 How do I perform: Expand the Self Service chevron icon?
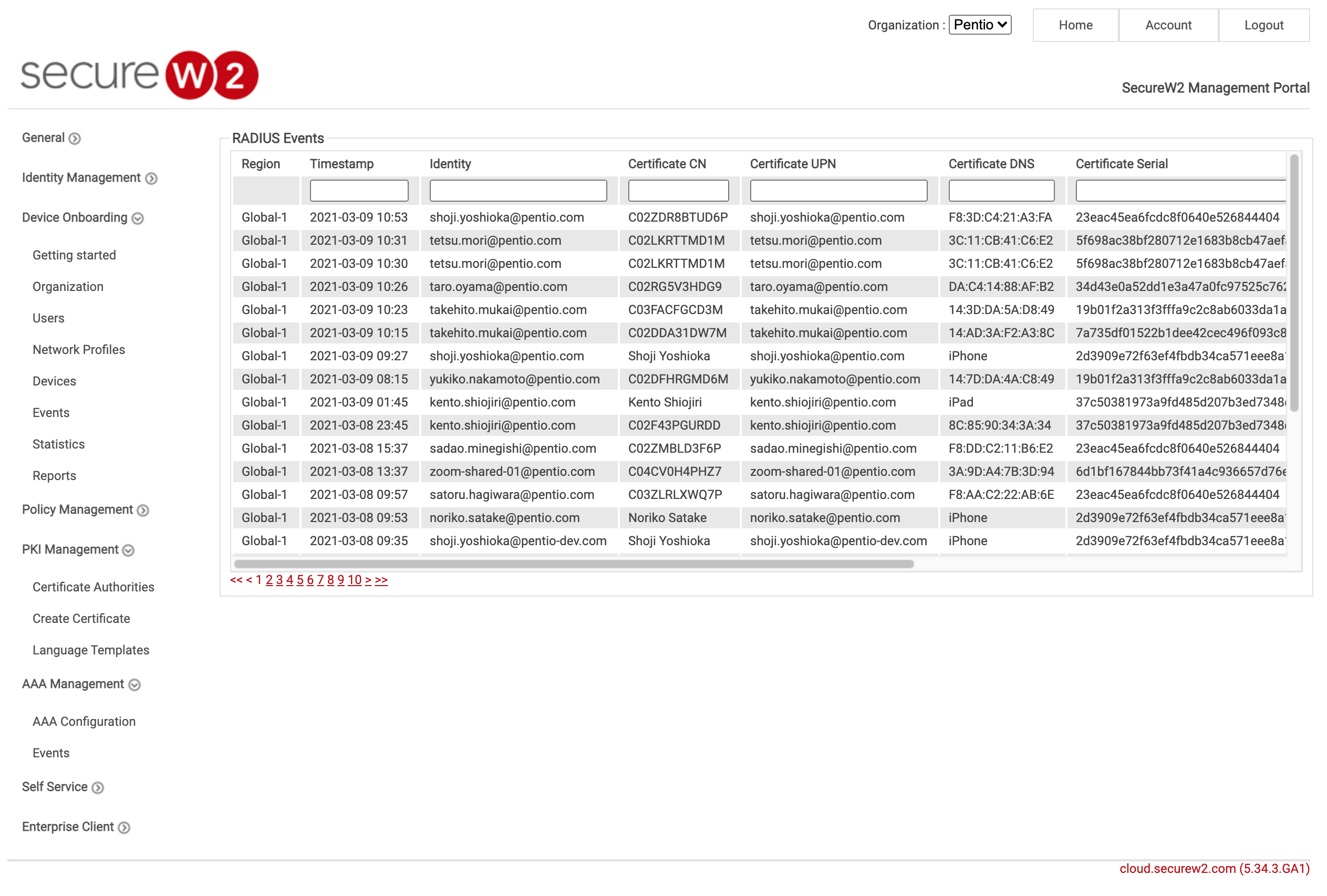(98, 788)
